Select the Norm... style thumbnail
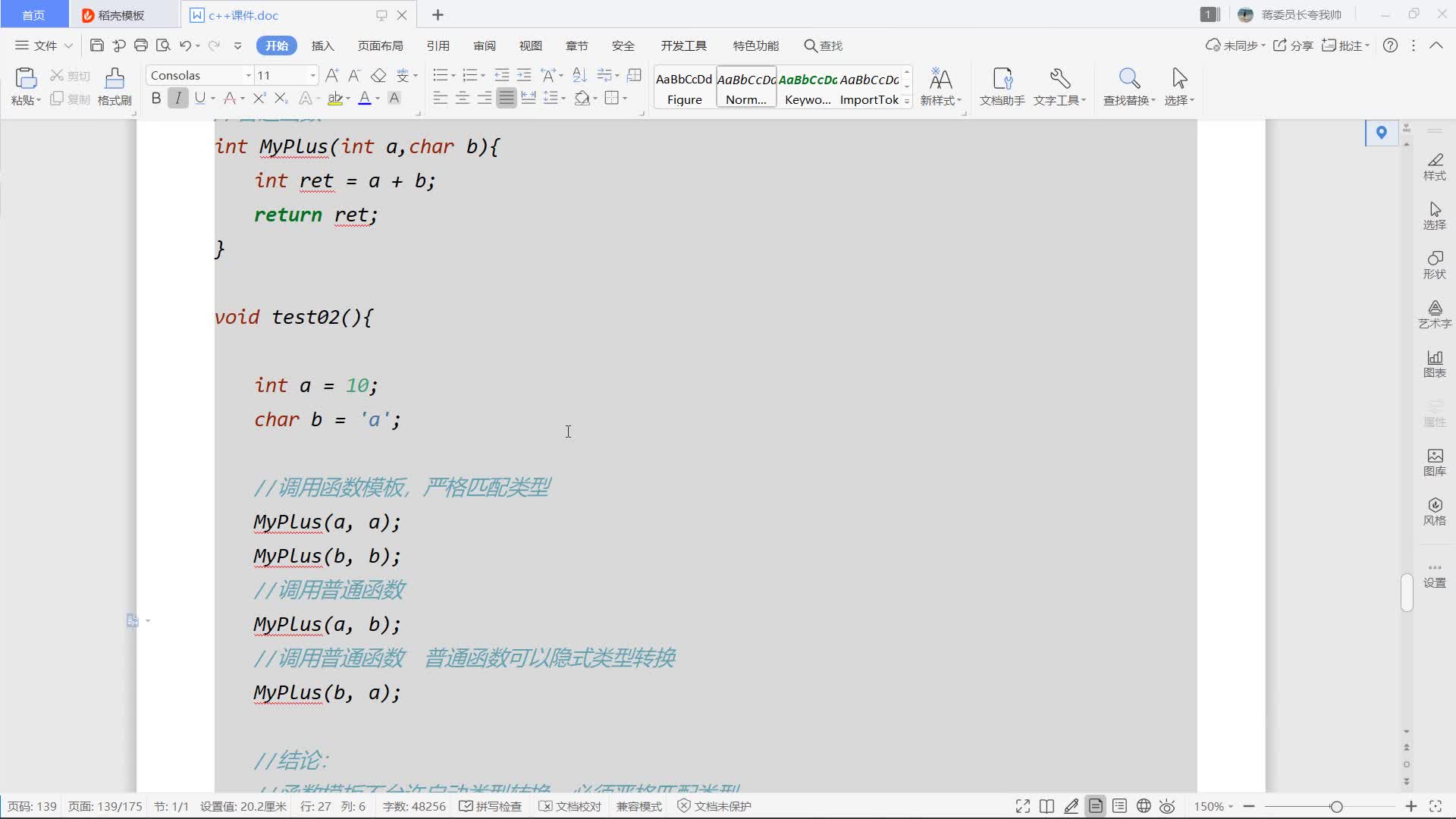The image size is (1456, 819). click(746, 87)
